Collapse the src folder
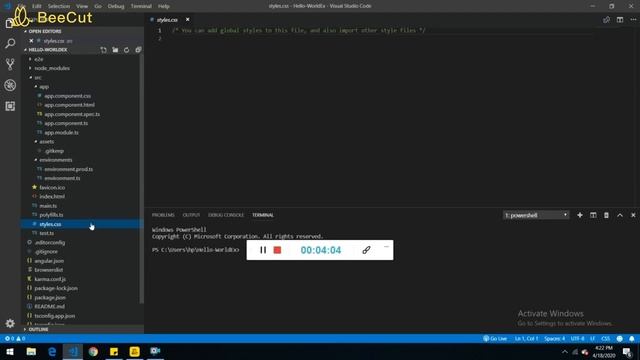 (38, 78)
